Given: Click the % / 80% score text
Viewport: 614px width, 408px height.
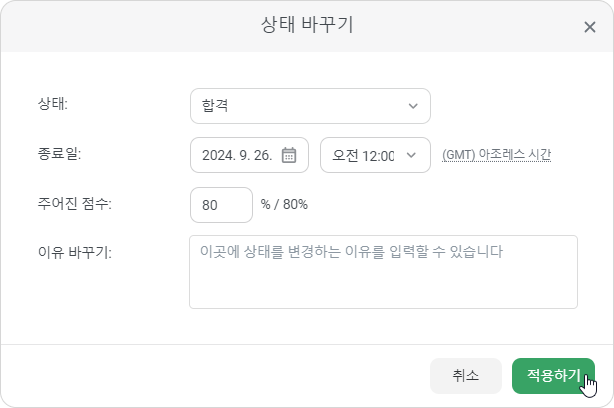Looking at the screenshot, I should pos(284,204).
